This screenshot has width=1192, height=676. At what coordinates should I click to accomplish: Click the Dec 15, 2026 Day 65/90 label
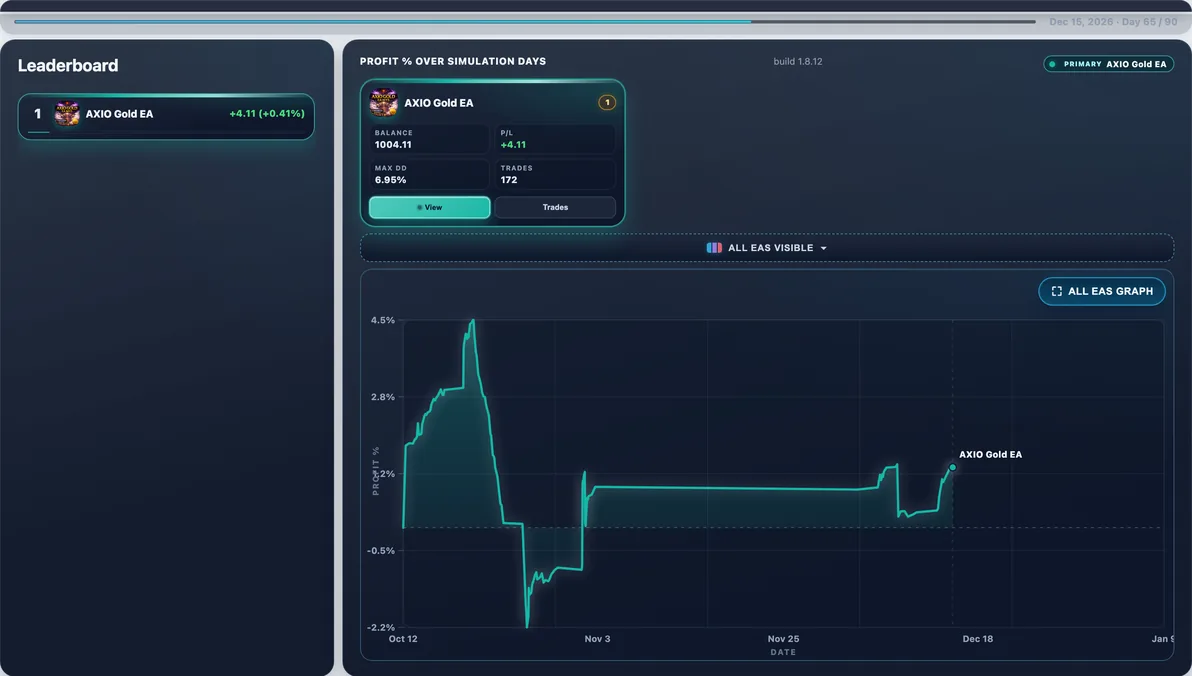(x=1113, y=22)
